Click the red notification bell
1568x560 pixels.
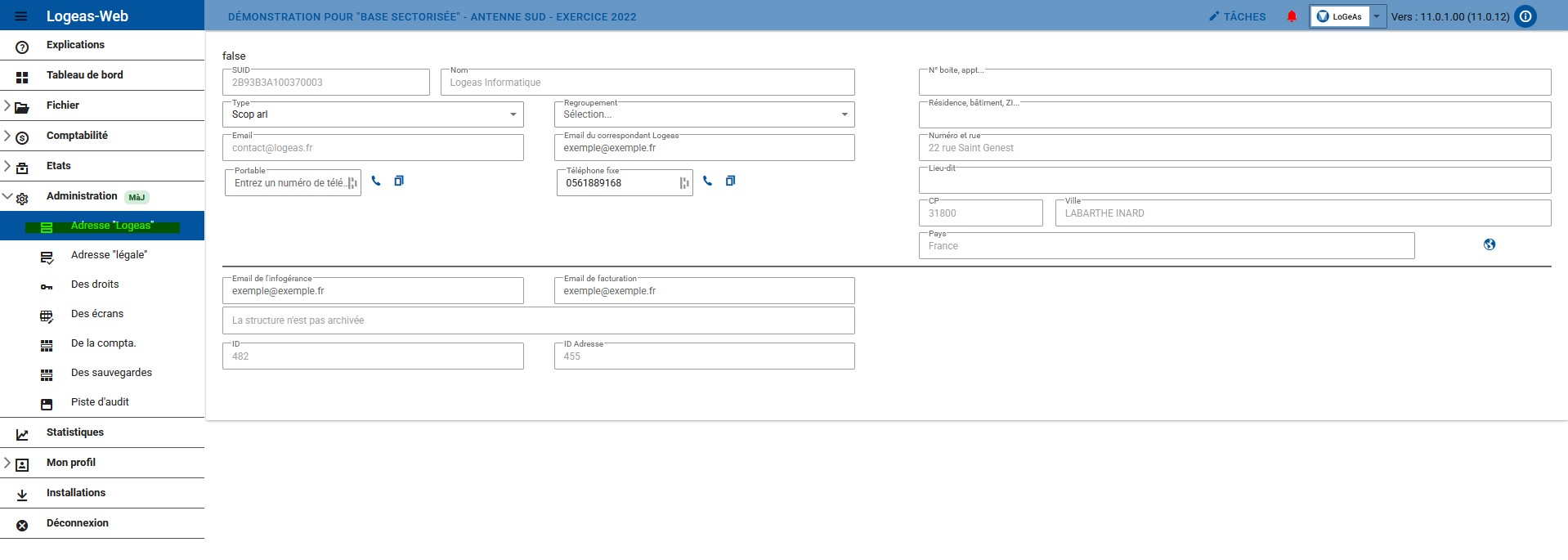pos(1292,16)
